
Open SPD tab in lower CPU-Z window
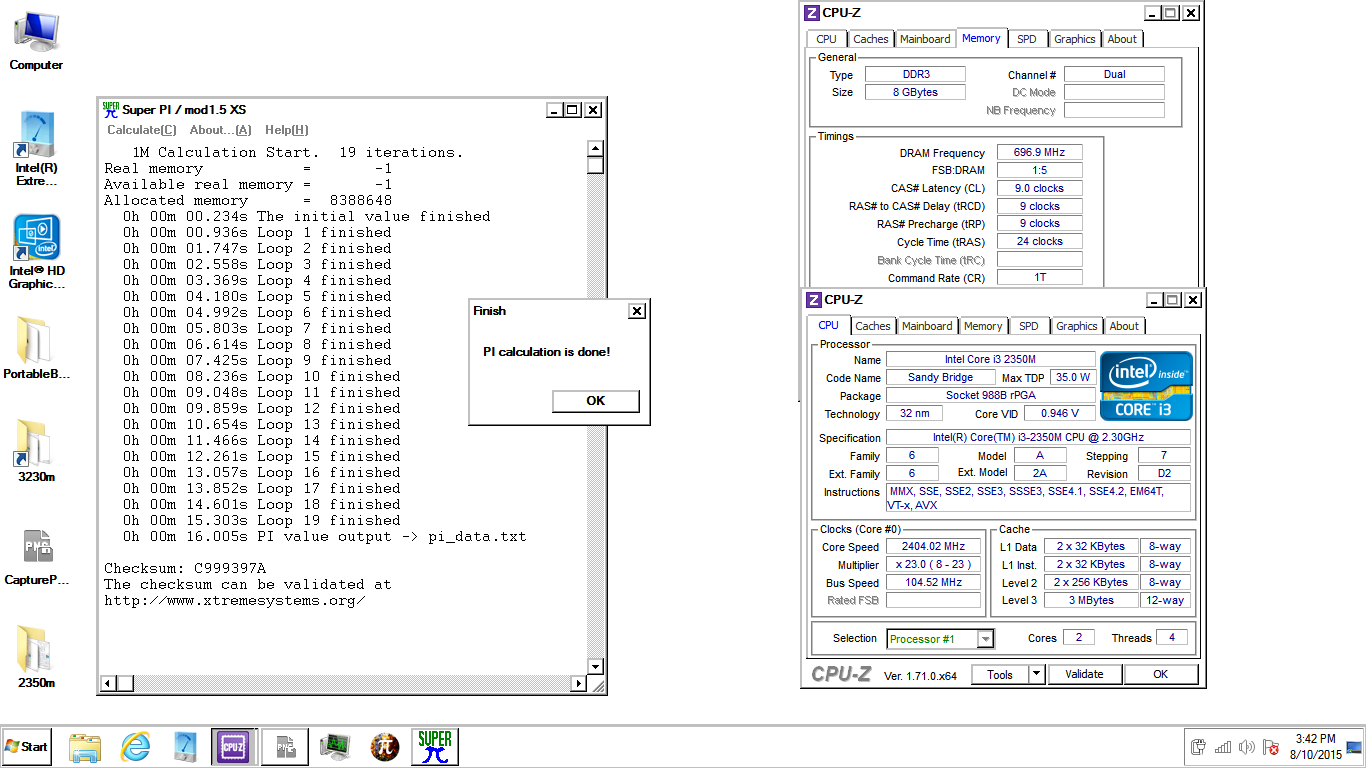pos(1029,326)
